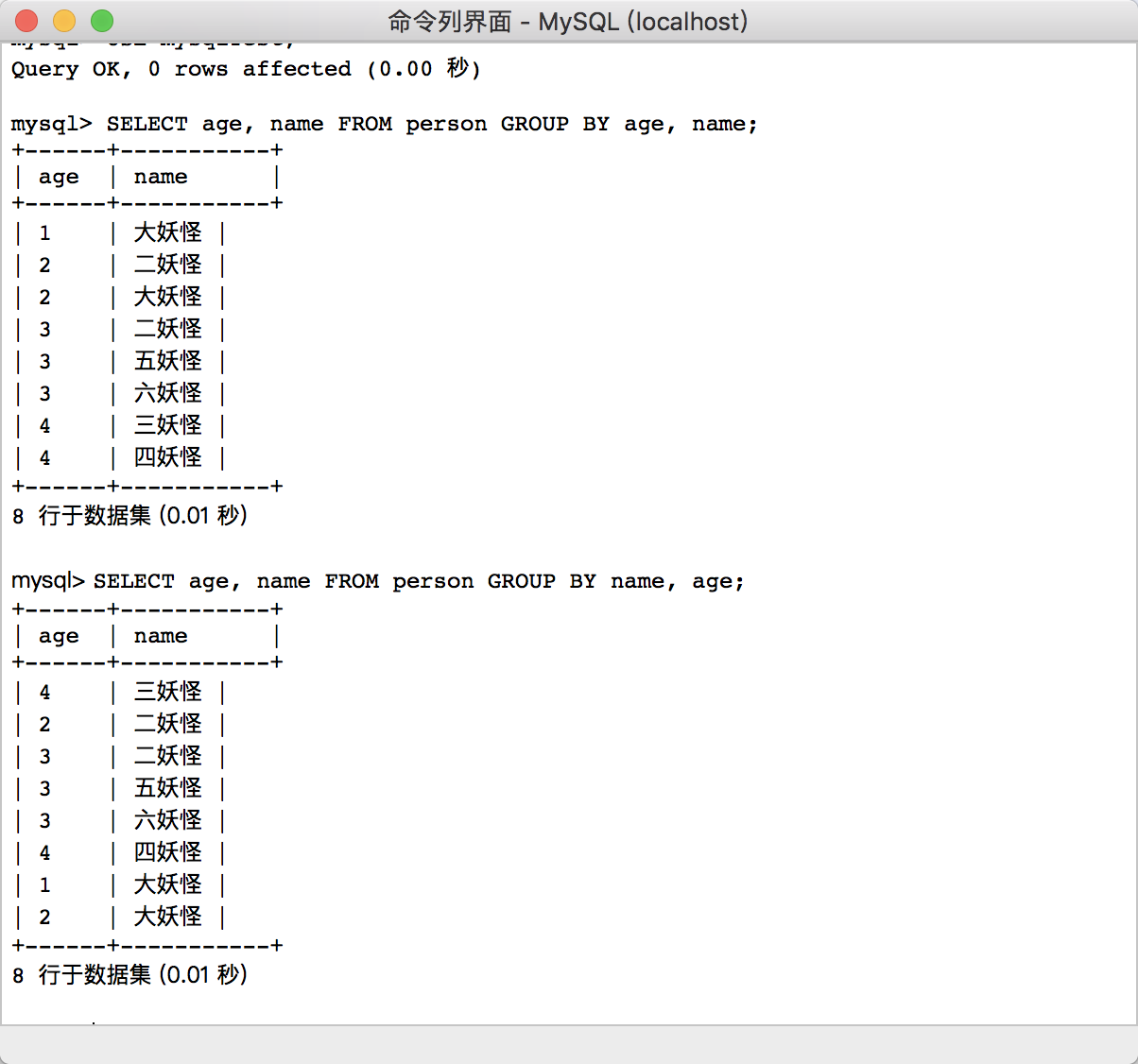The height and width of the screenshot is (1064, 1138).
Task: Click 大妖怪 with age 1 in first table
Action: (x=168, y=232)
